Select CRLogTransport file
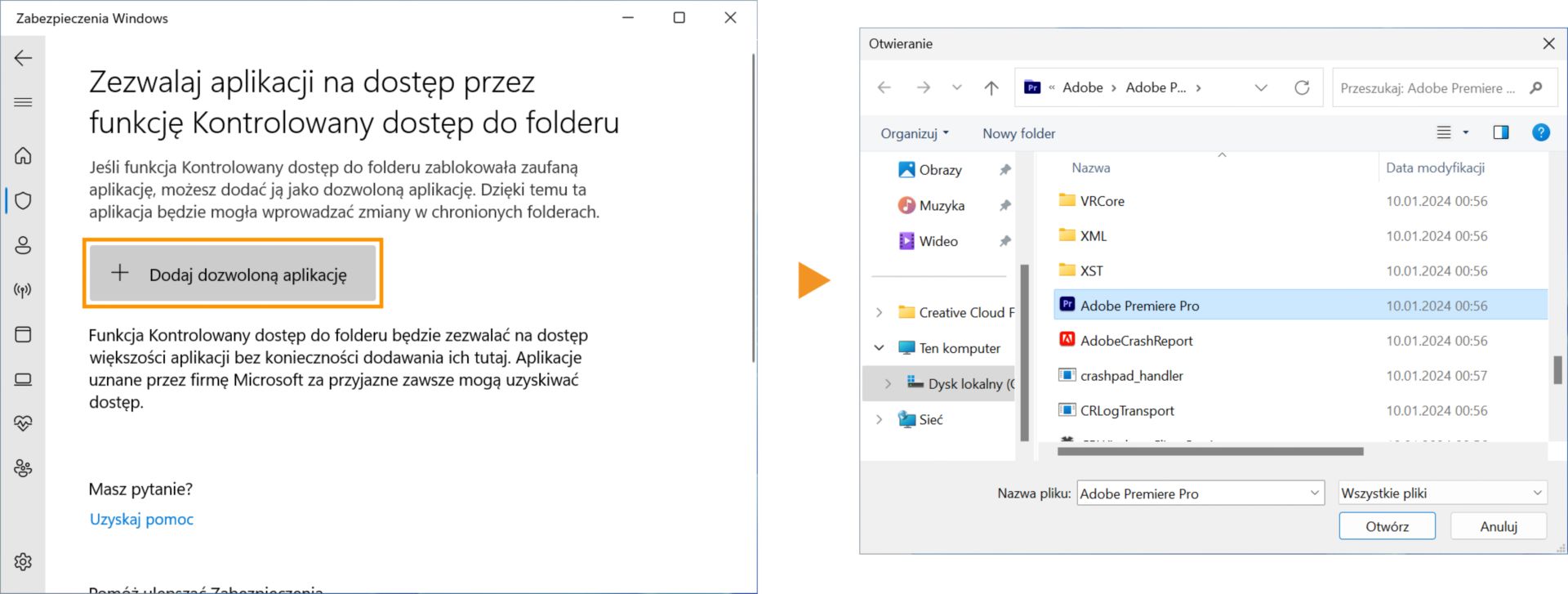 point(1116,410)
